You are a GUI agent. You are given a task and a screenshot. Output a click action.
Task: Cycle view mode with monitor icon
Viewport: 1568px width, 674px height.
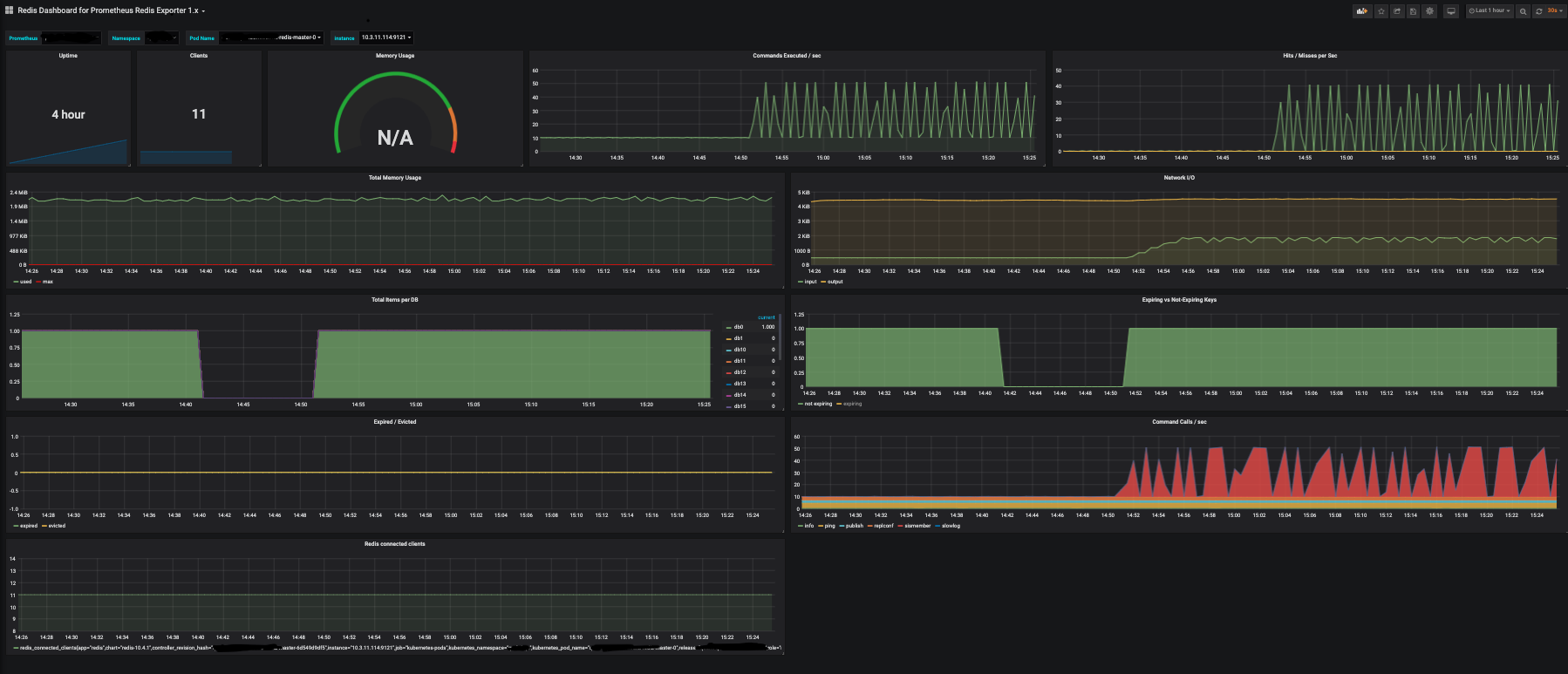(1451, 11)
